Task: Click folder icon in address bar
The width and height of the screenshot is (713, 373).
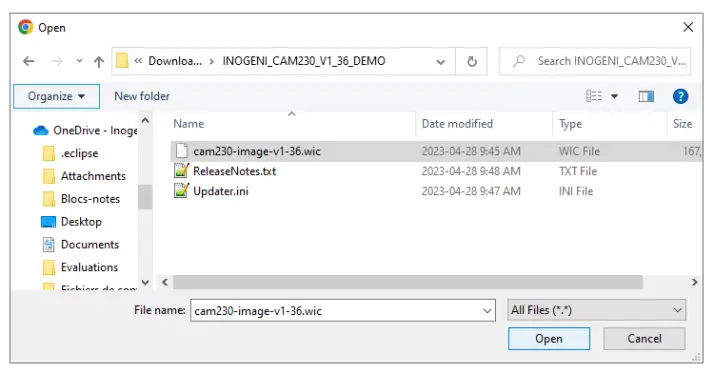Action: tap(122, 61)
